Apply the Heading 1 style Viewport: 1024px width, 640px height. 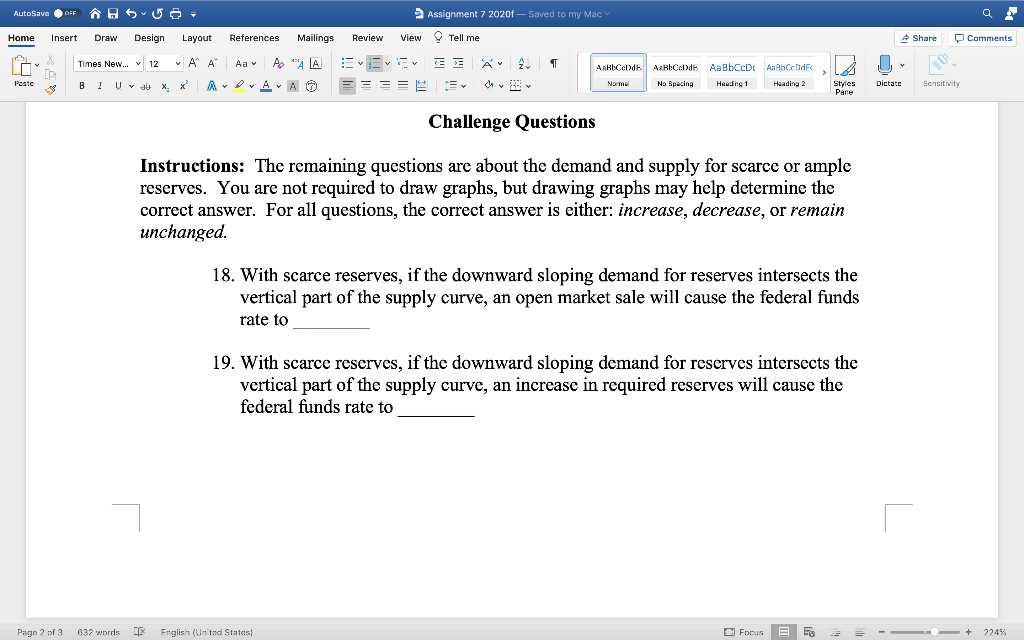[732, 72]
